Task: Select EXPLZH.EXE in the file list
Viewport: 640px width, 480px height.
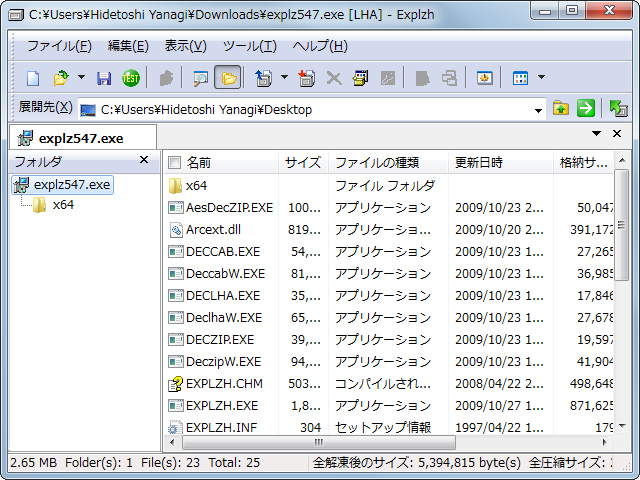Action: (x=213, y=406)
